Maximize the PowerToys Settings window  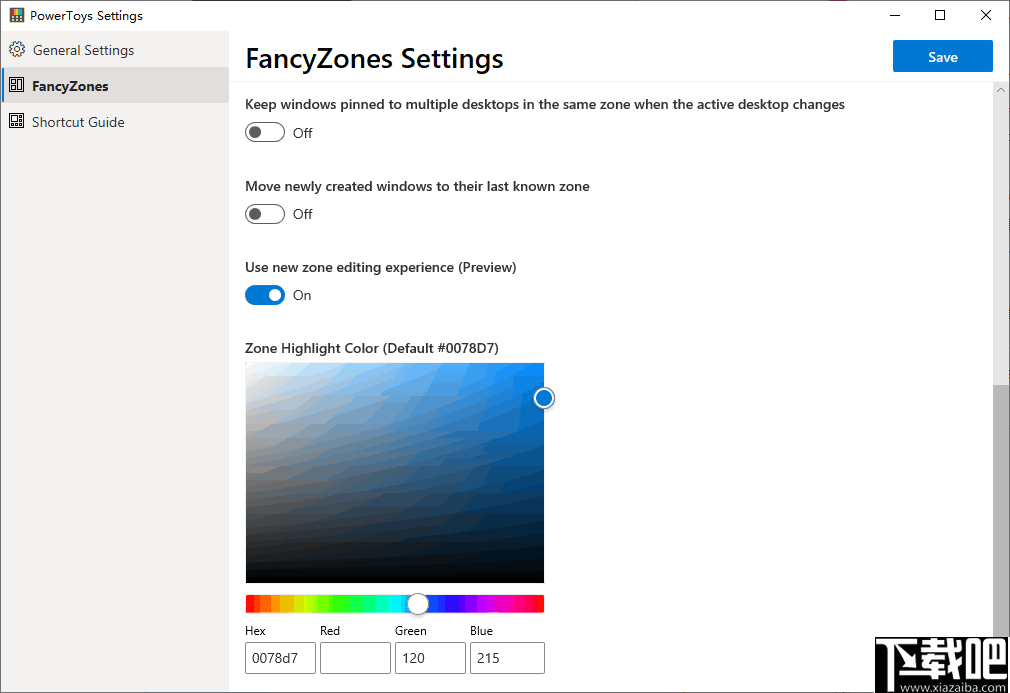940,15
